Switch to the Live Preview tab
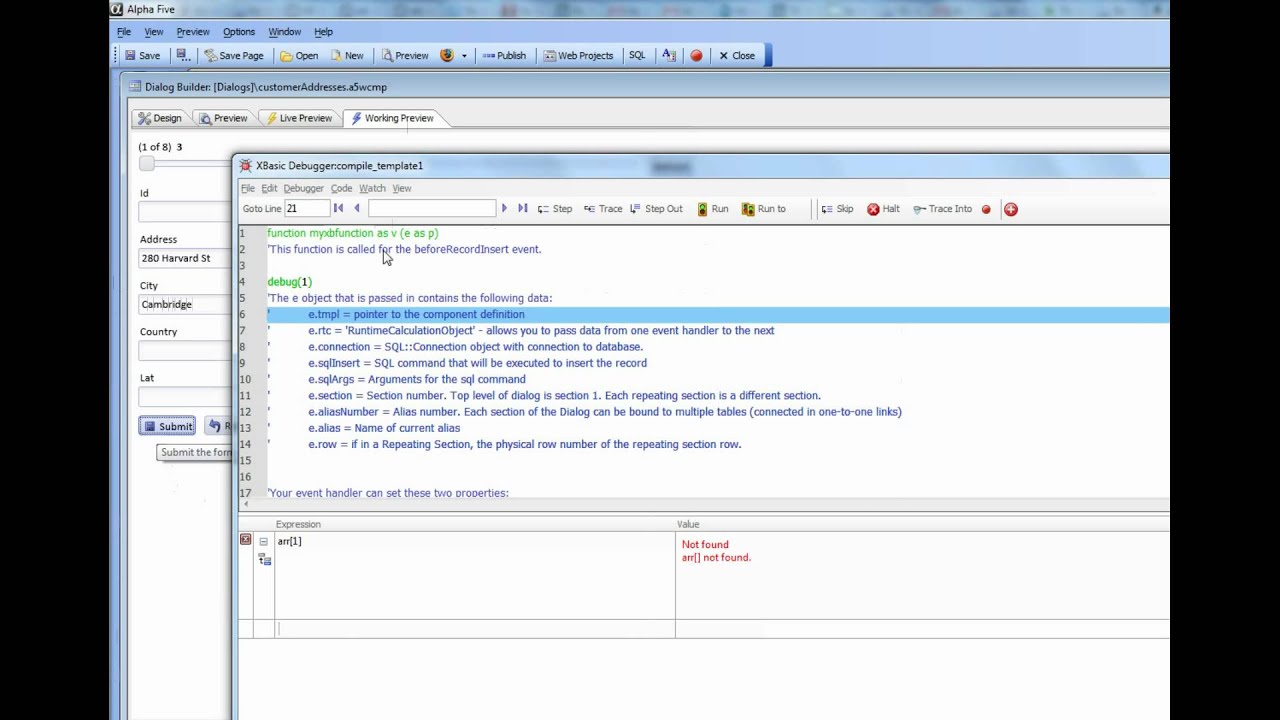The image size is (1280, 720). click(x=298, y=118)
